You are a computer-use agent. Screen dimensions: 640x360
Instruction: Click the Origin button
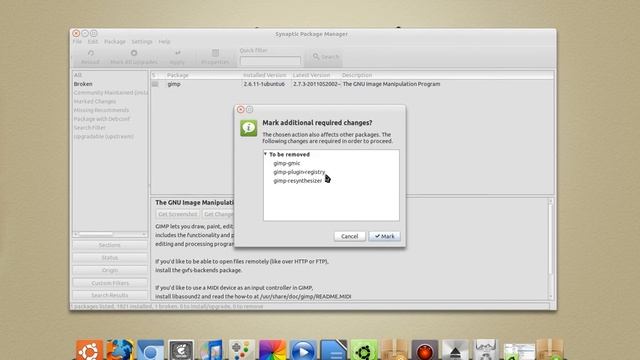[110, 270]
